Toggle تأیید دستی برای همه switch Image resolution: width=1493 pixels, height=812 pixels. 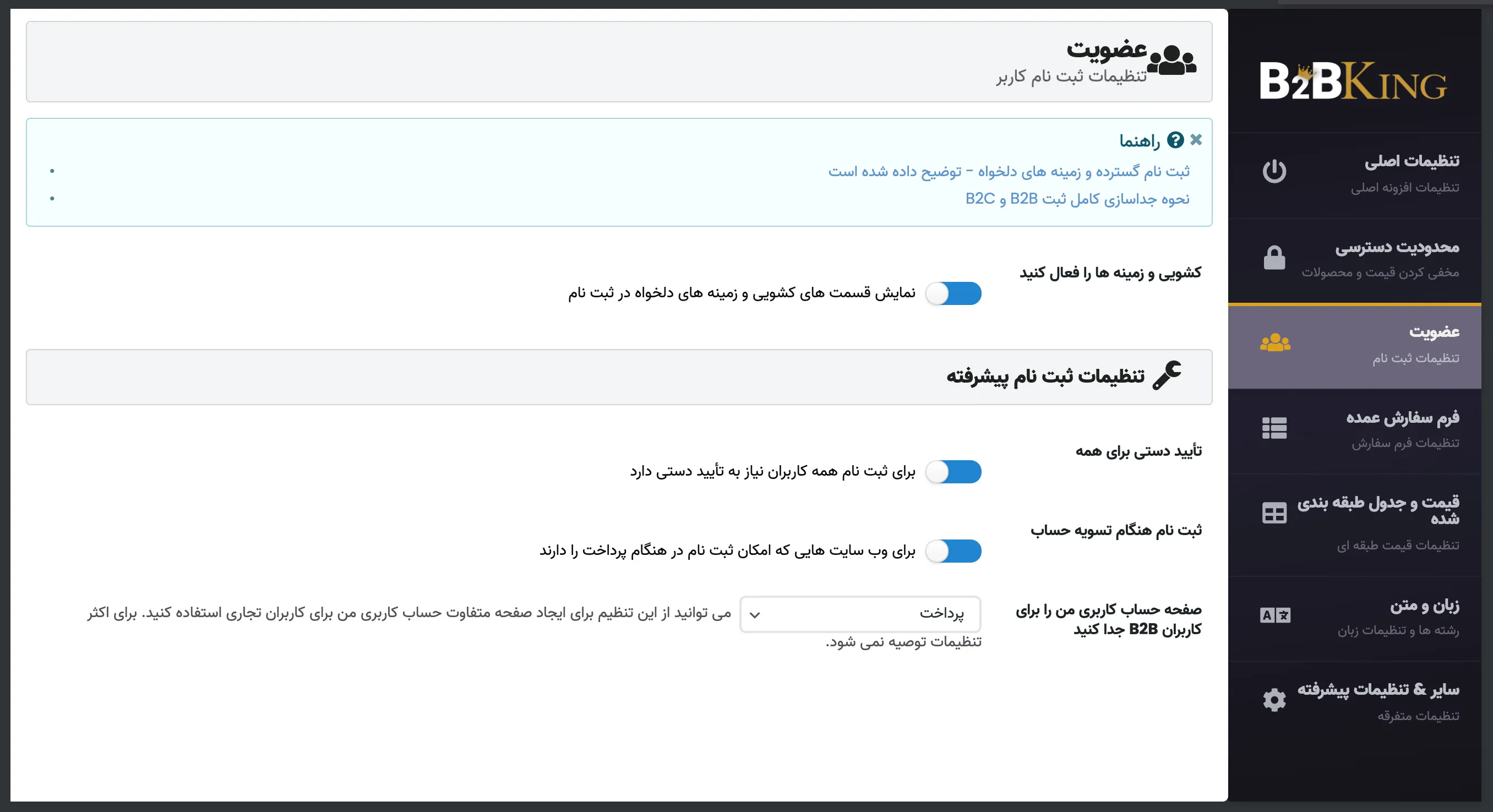click(x=953, y=472)
